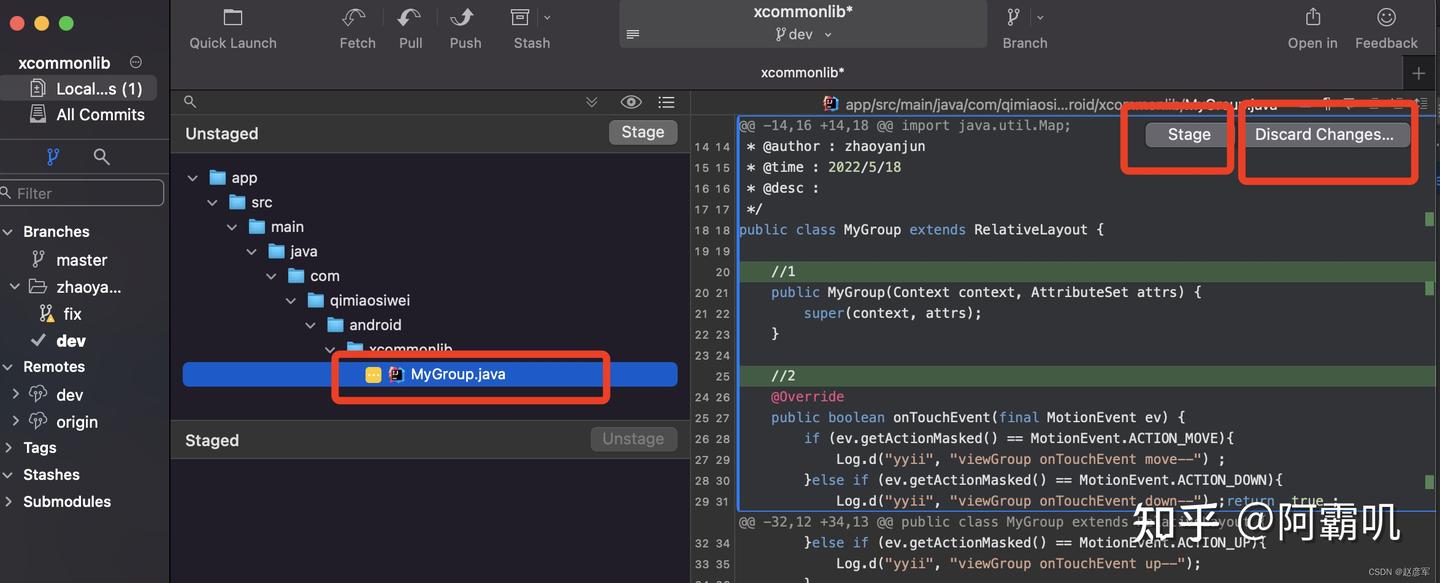Click line 'public class MyGroup extends RelativeLayout'
Screen dimensions: 1440x583
point(921,229)
